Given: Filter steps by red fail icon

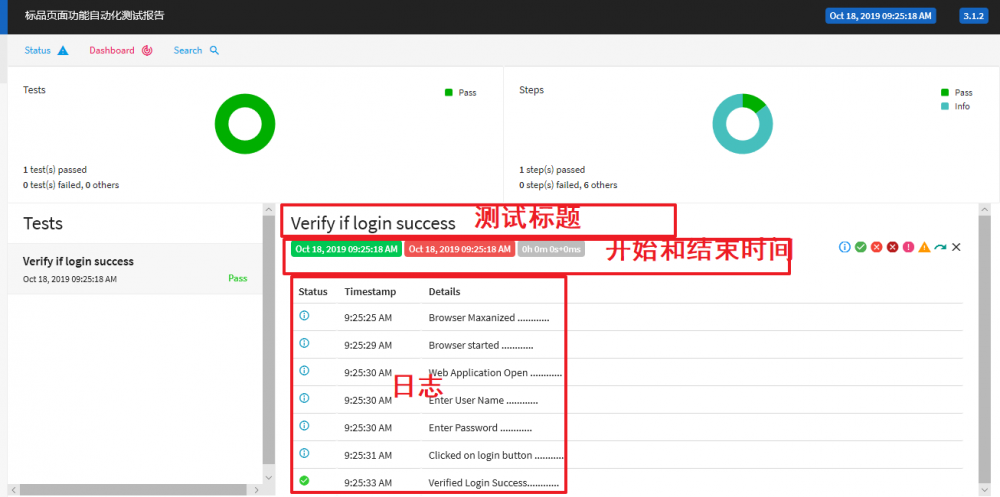Looking at the screenshot, I should click(876, 247).
